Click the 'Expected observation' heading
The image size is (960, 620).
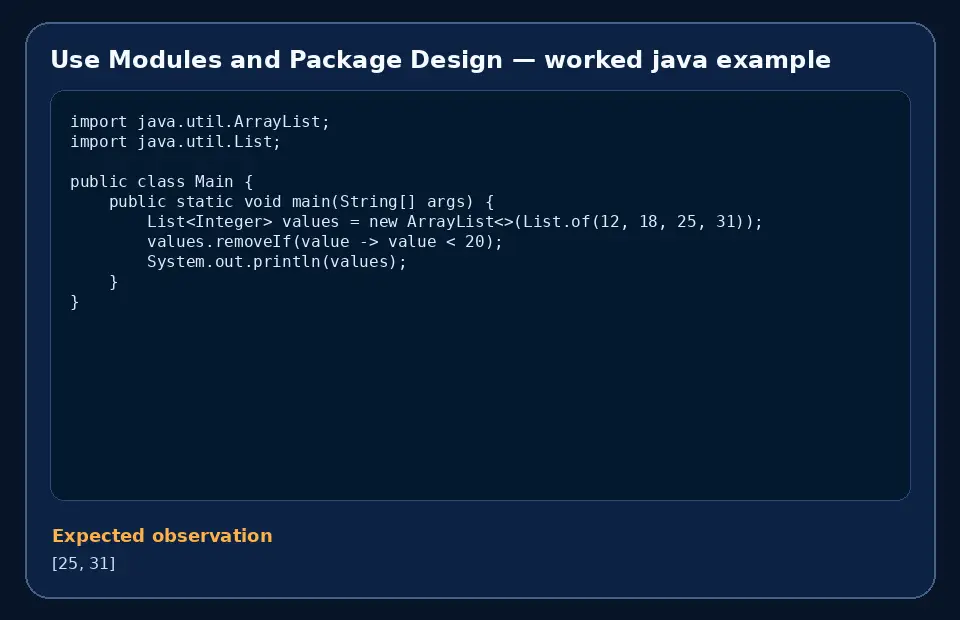click(x=162, y=536)
